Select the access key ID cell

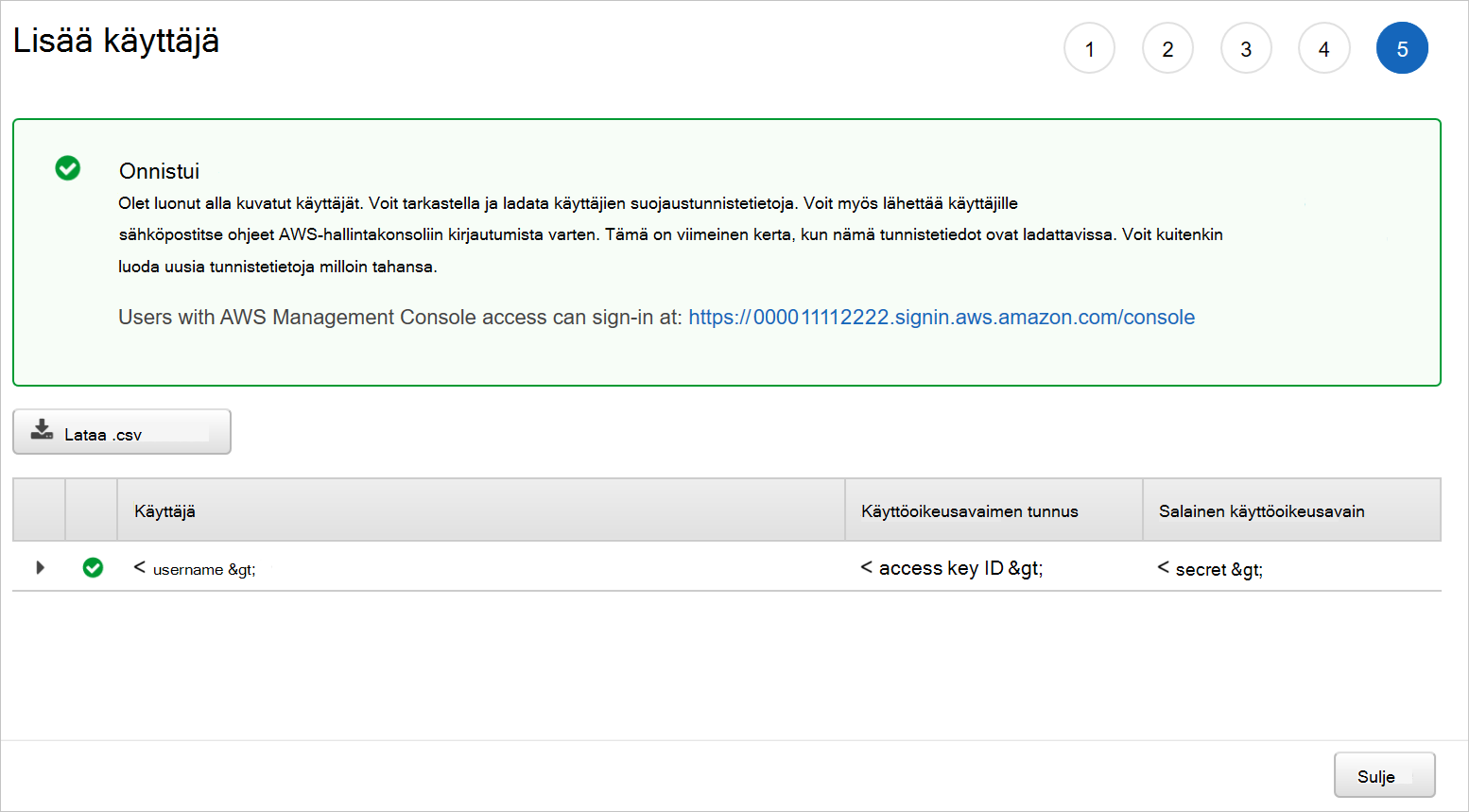pos(952,568)
